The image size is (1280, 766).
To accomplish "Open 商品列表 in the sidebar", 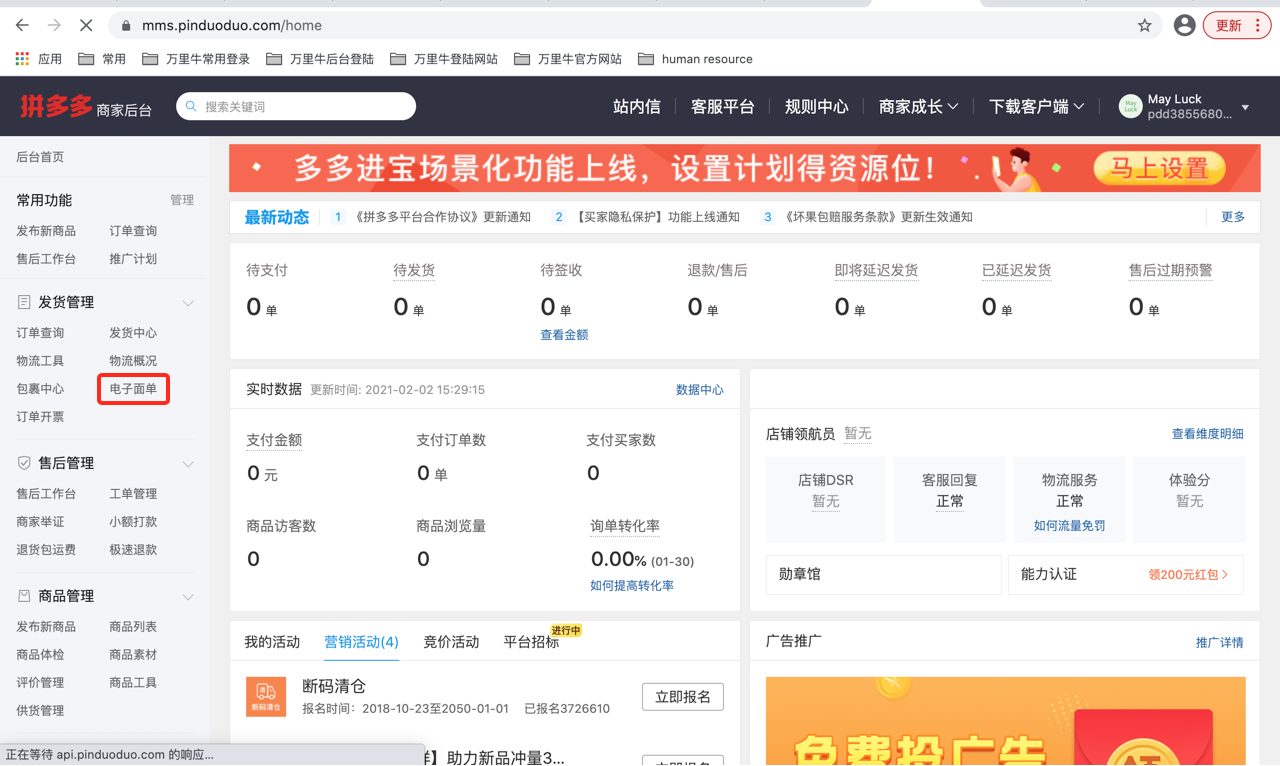I will [133, 627].
